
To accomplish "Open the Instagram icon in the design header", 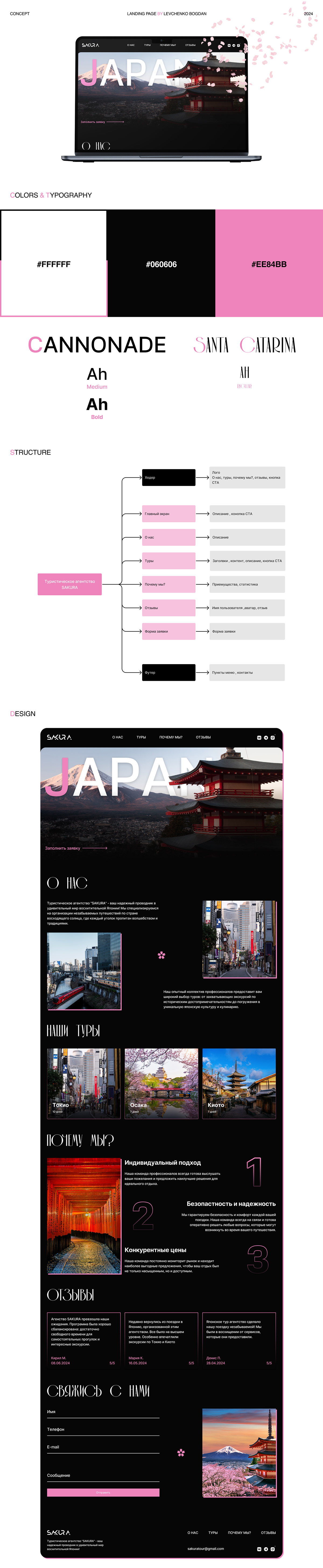I will click(x=272, y=737).
